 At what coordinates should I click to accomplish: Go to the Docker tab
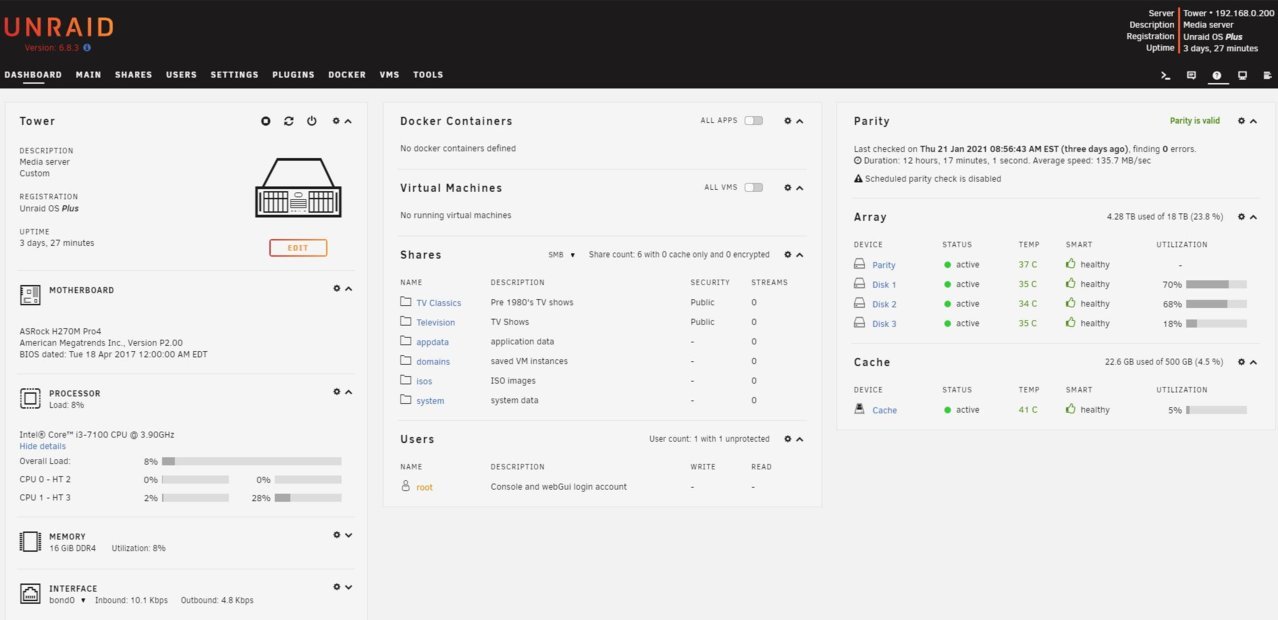347,75
